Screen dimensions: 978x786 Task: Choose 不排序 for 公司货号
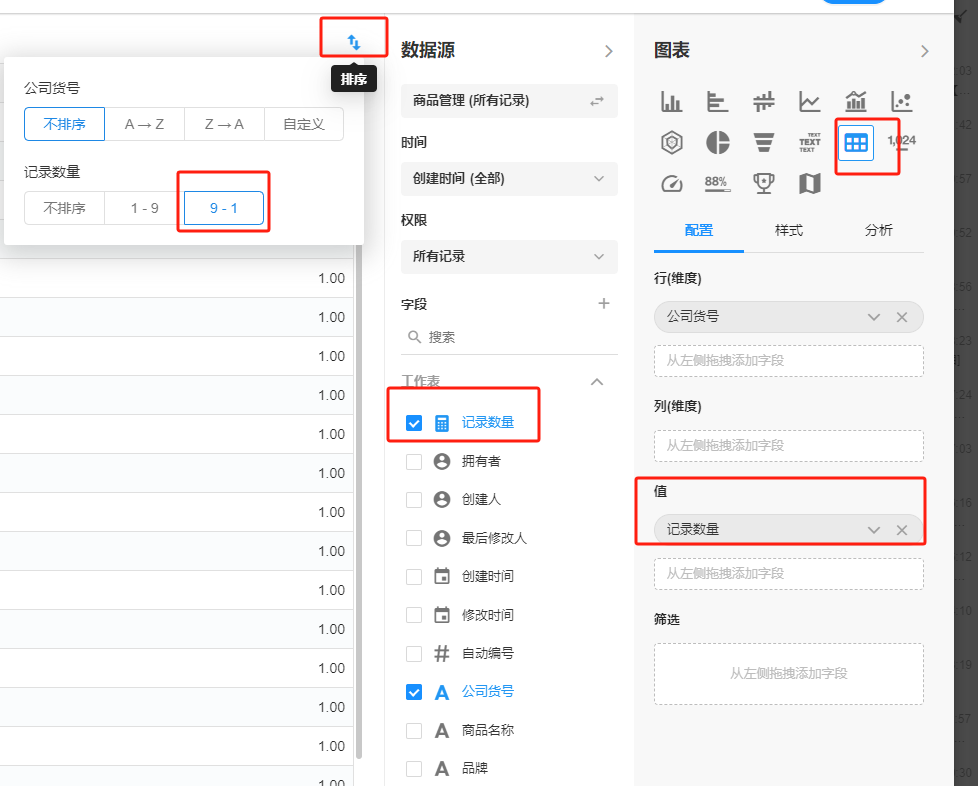[64, 124]
